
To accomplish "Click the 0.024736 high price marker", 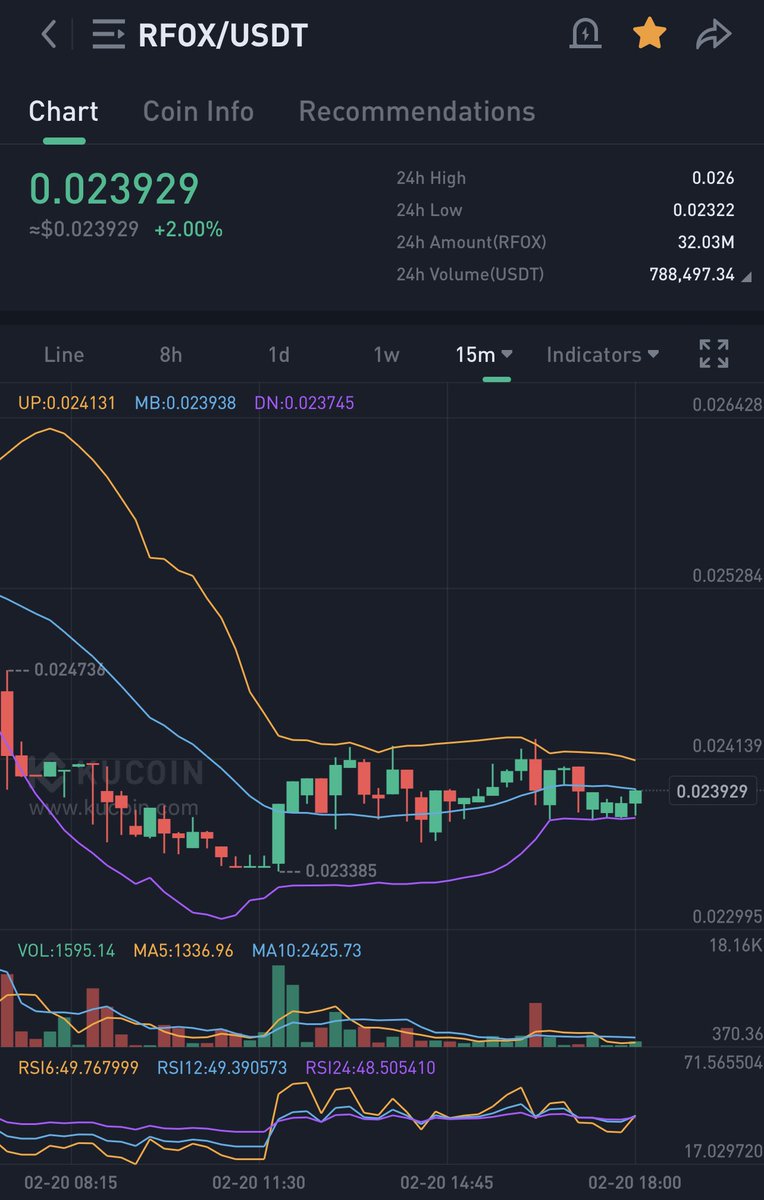I will tap(69, 670).
